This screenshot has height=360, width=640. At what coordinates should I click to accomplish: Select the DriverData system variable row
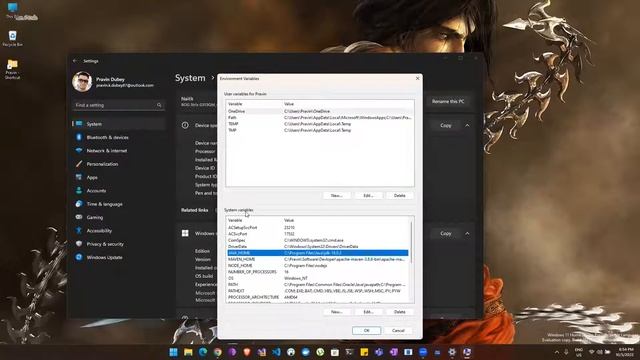click(318, 247)
